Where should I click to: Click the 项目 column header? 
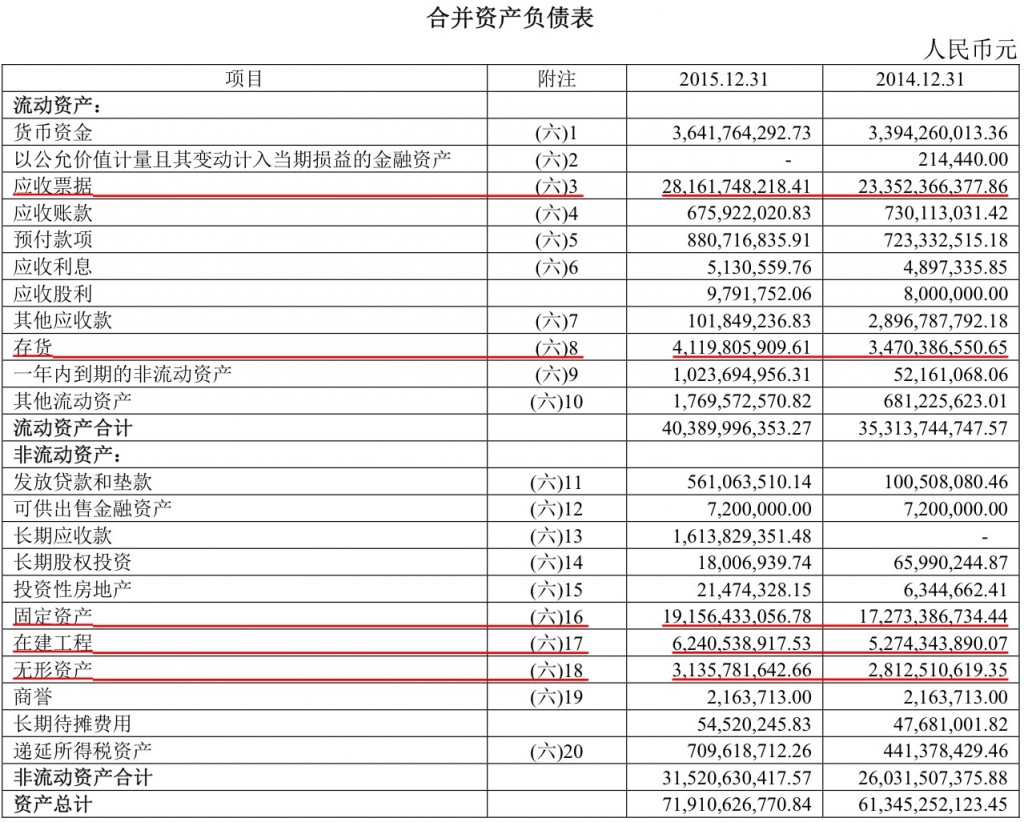(244, 79)
